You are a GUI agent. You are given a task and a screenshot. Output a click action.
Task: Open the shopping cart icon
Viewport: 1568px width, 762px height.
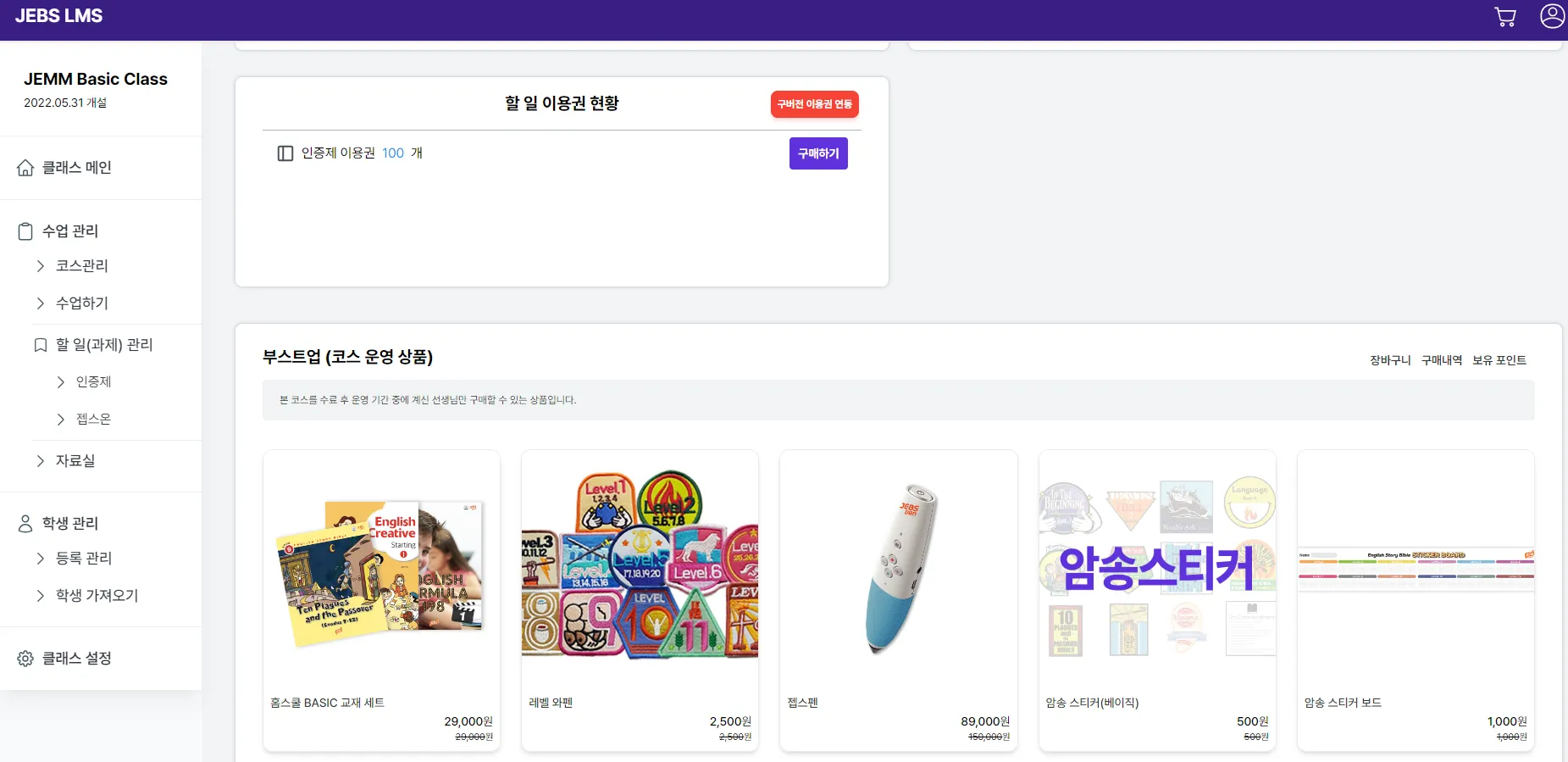[x=1505, y=17]
